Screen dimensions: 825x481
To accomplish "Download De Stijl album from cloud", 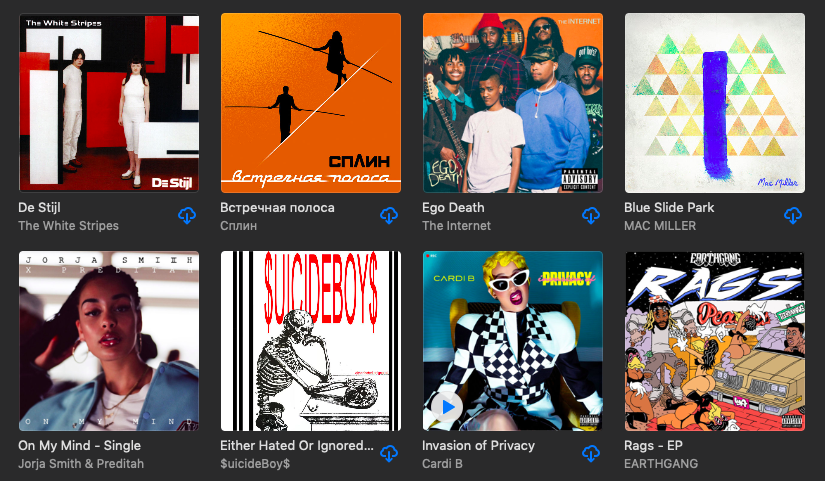I will [x=187, y=216].
